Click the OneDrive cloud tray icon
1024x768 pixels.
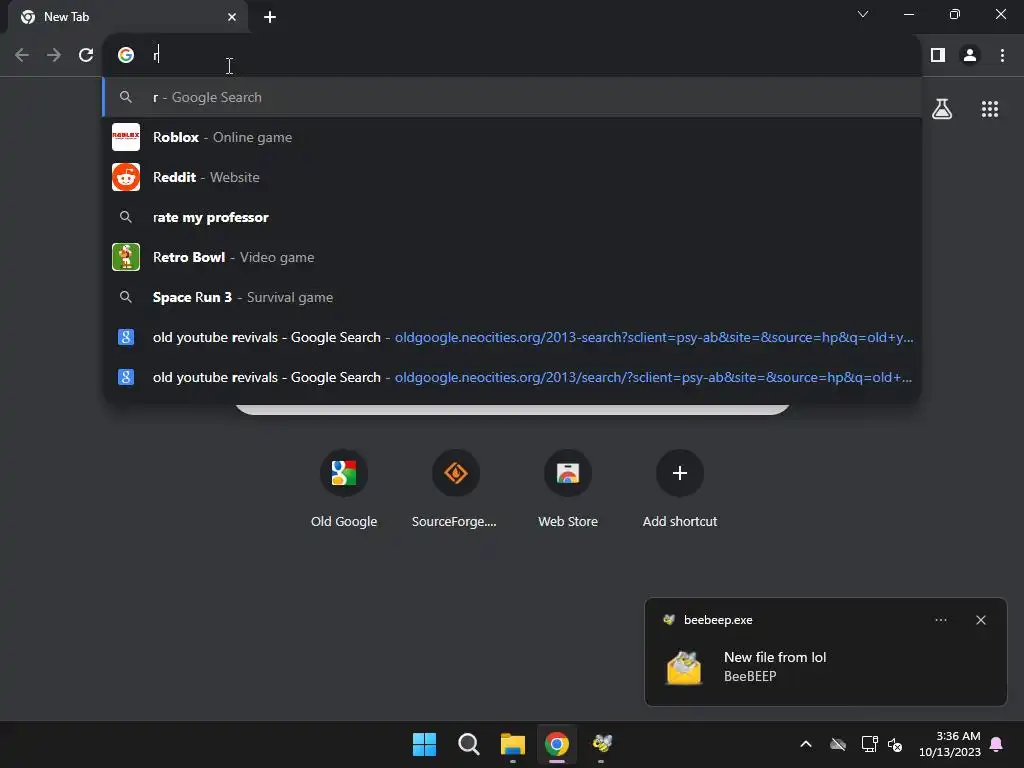[x=838, y=744]
